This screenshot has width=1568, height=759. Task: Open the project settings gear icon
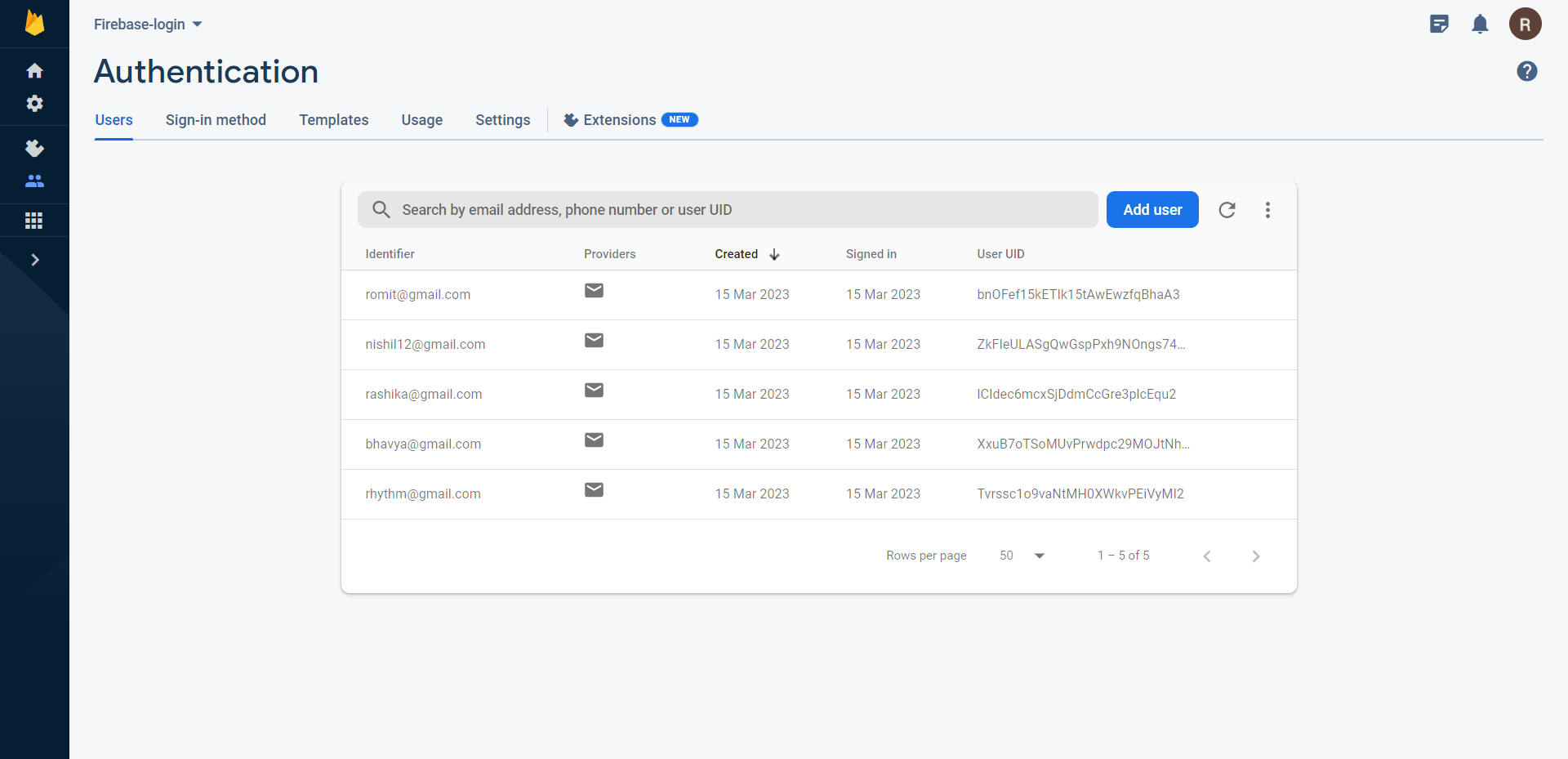[x=34, y=104]
